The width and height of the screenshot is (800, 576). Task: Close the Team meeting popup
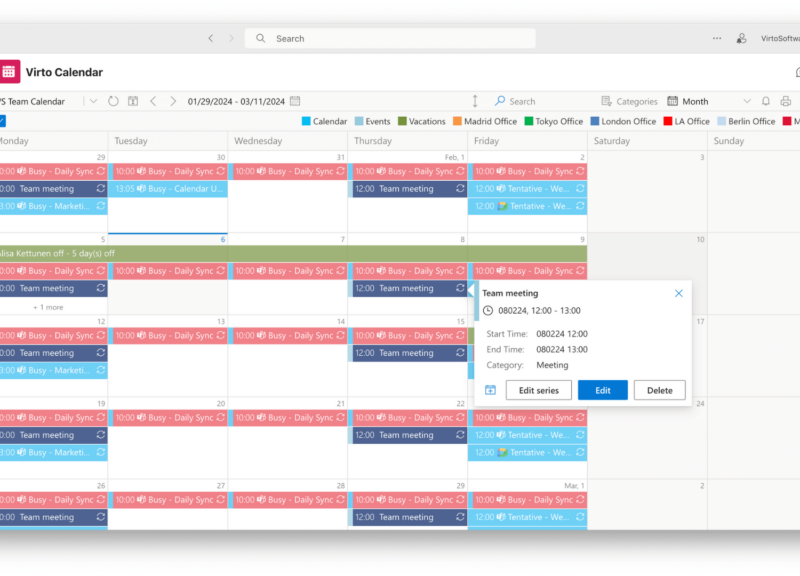click(x=679, y=293)
